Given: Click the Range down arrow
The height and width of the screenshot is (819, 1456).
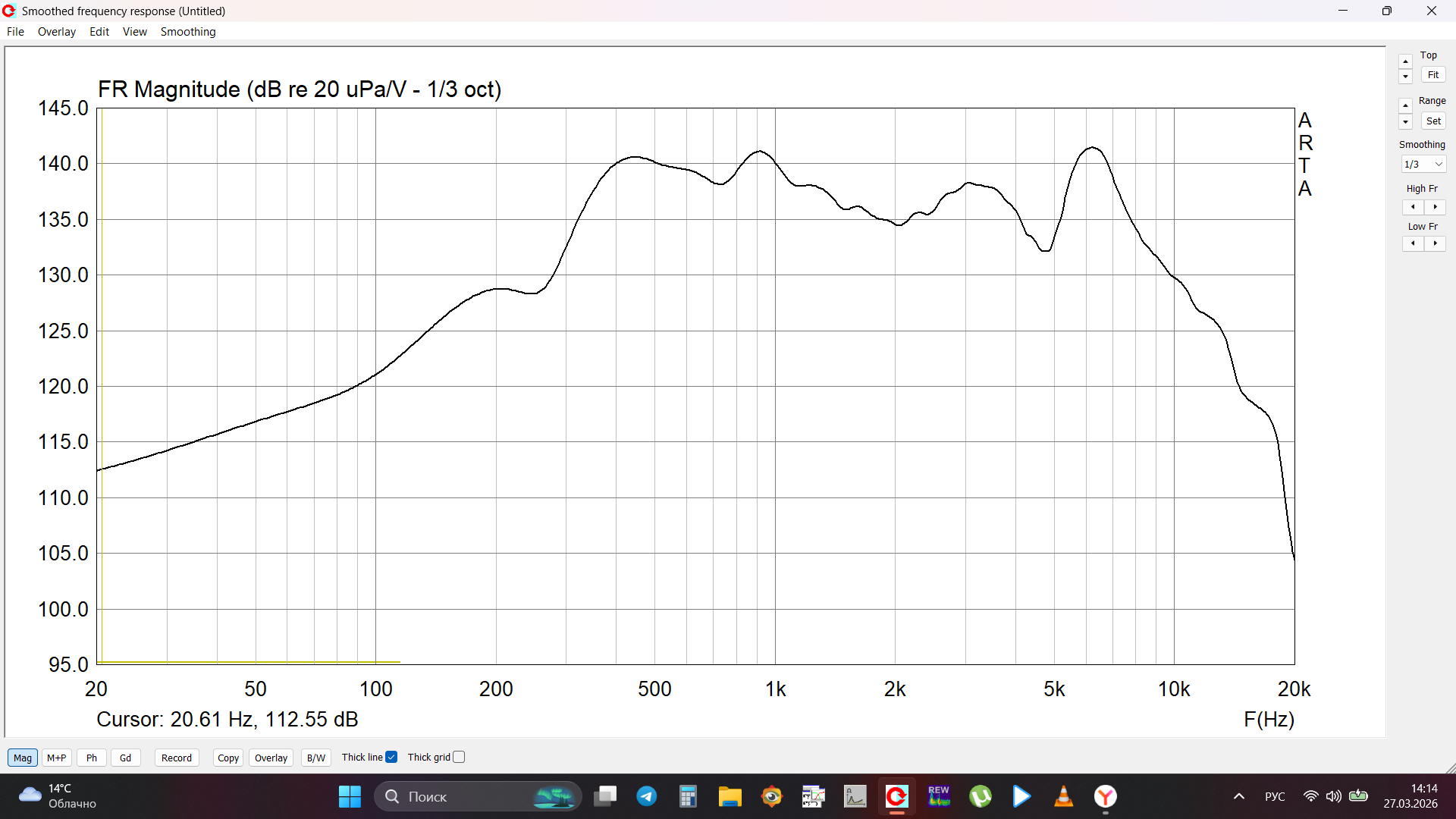Looking at the screenshot, I should (x=1405, y=122).
